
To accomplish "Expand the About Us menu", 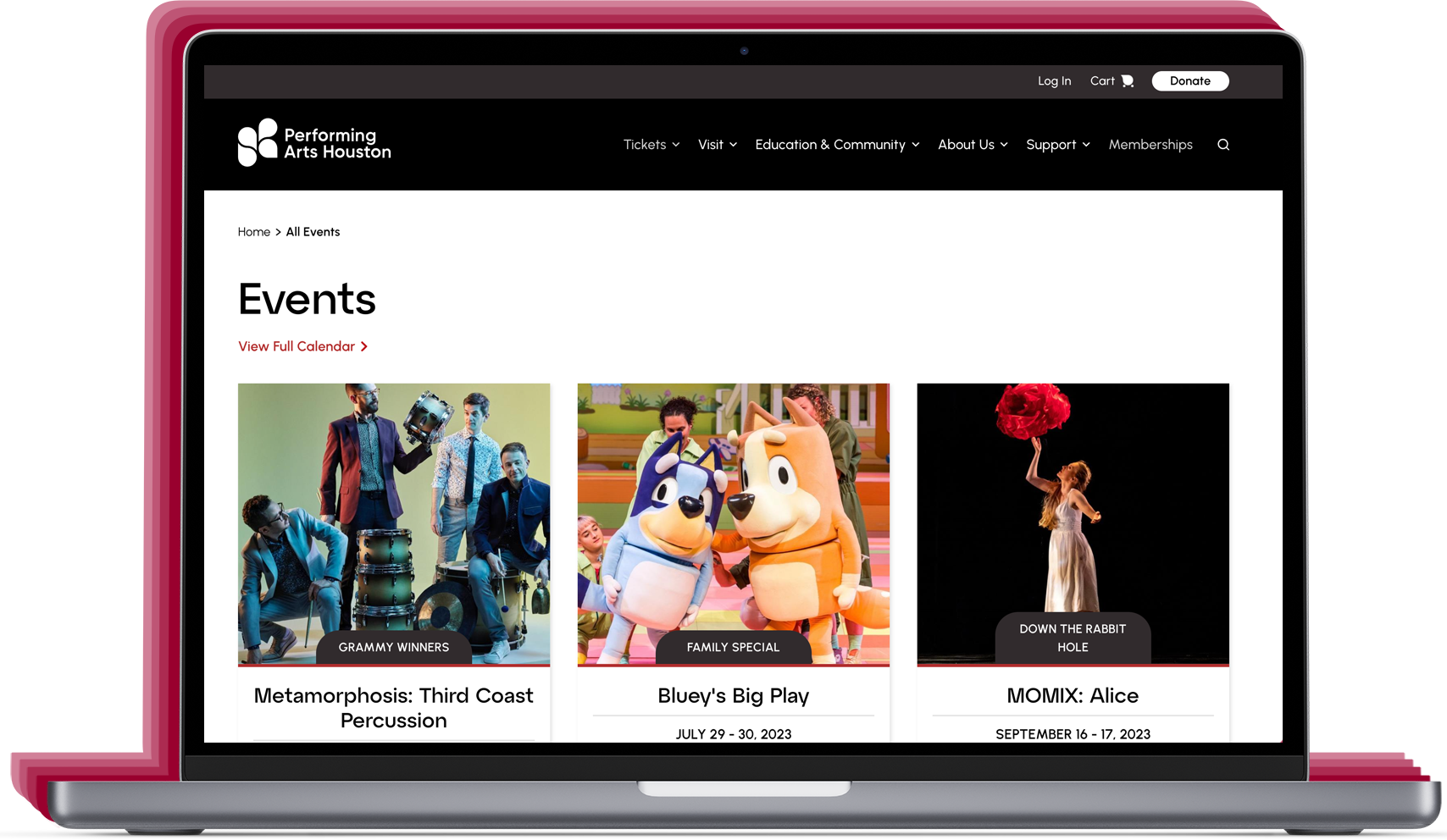I will [x=973, y=145].
